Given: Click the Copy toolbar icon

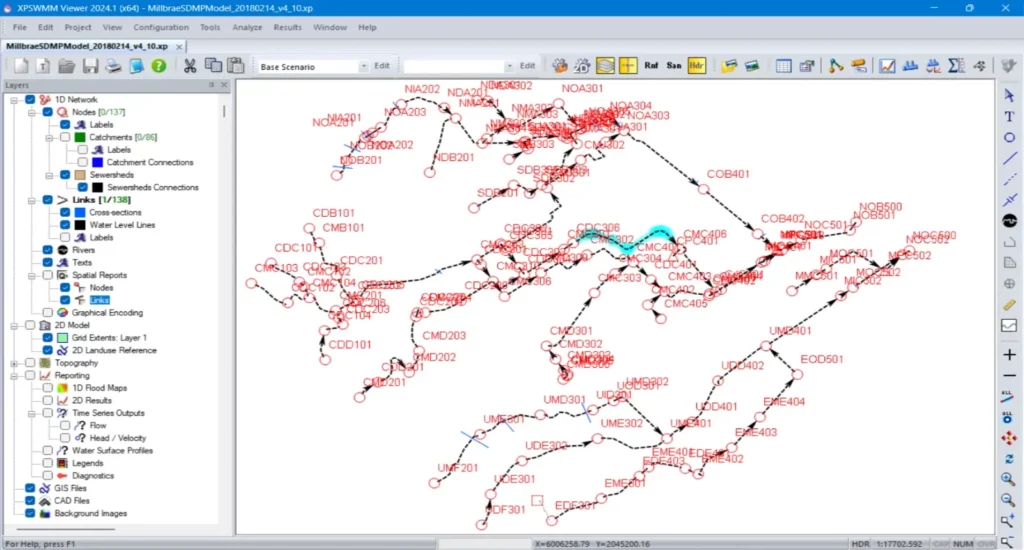Looking at the screenshot, I should click(213, 65).
